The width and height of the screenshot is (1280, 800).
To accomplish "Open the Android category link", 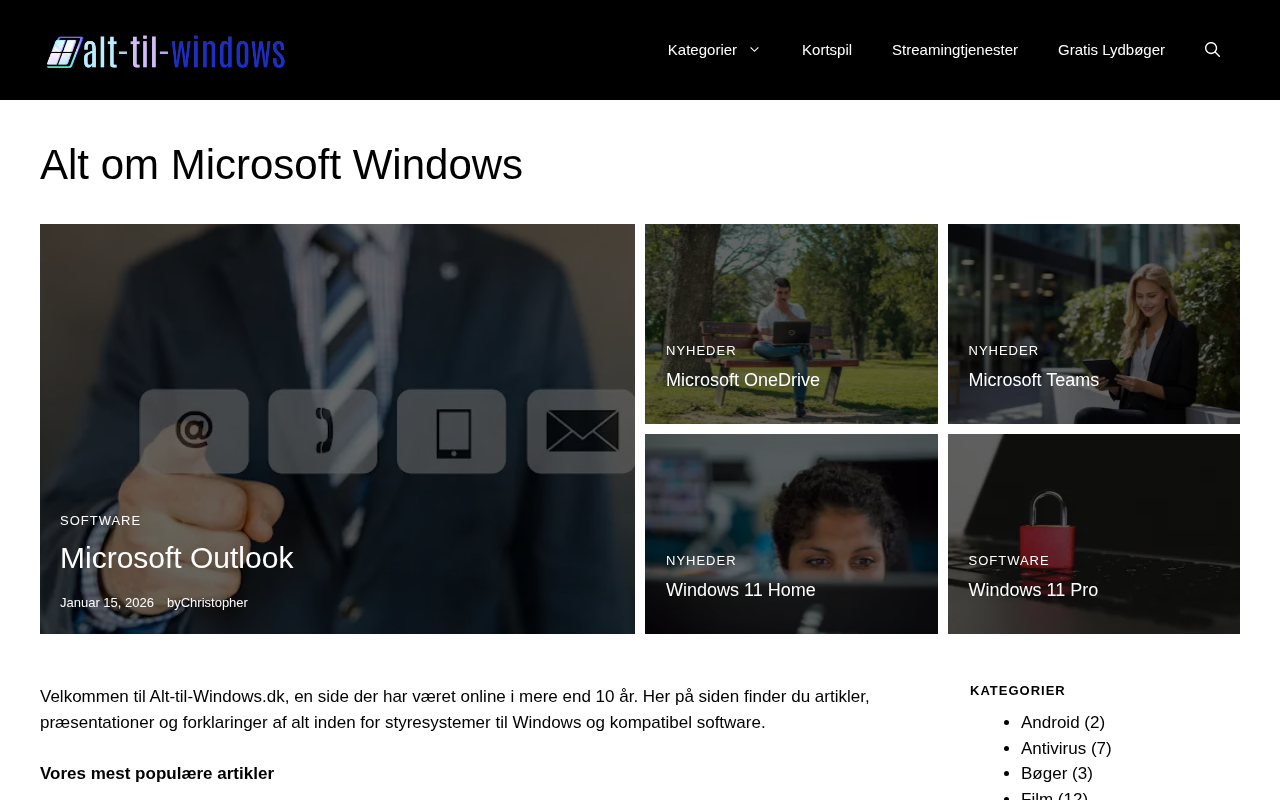I will (1050, 723).
